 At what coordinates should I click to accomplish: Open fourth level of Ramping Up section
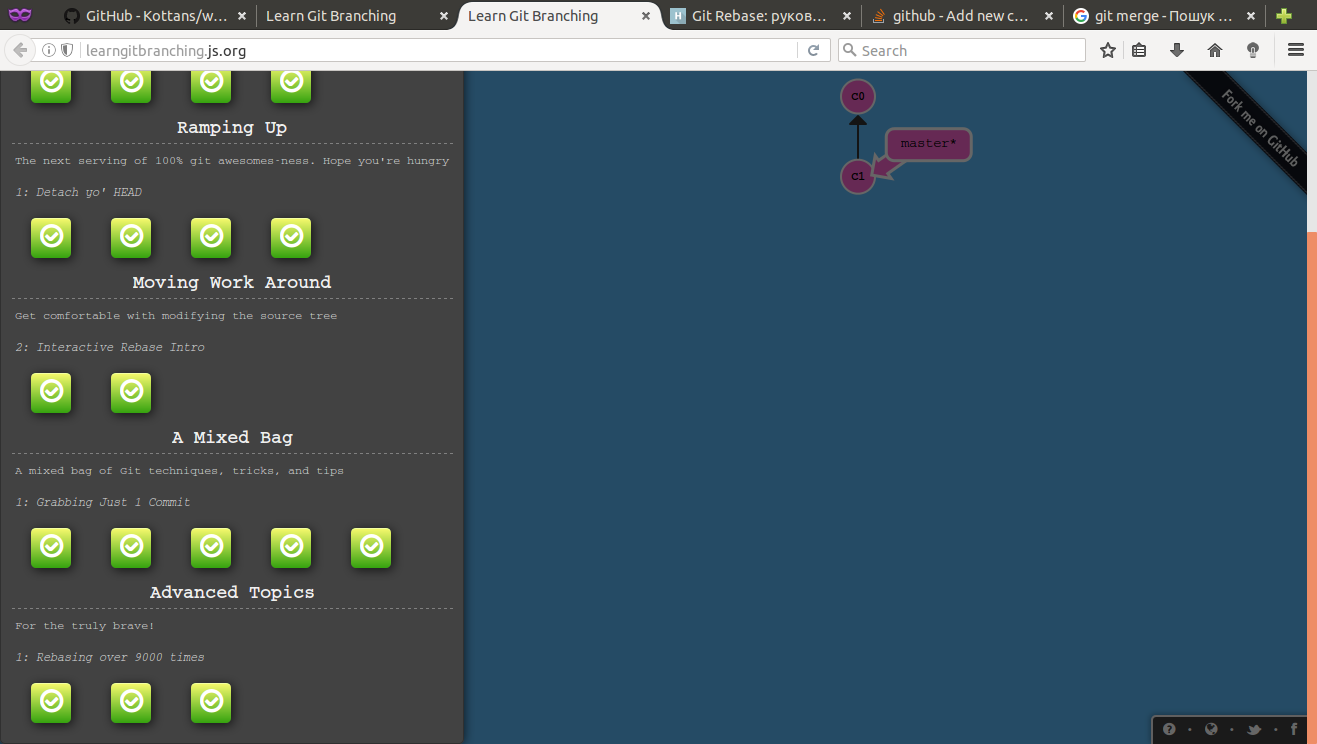point(291,237)
